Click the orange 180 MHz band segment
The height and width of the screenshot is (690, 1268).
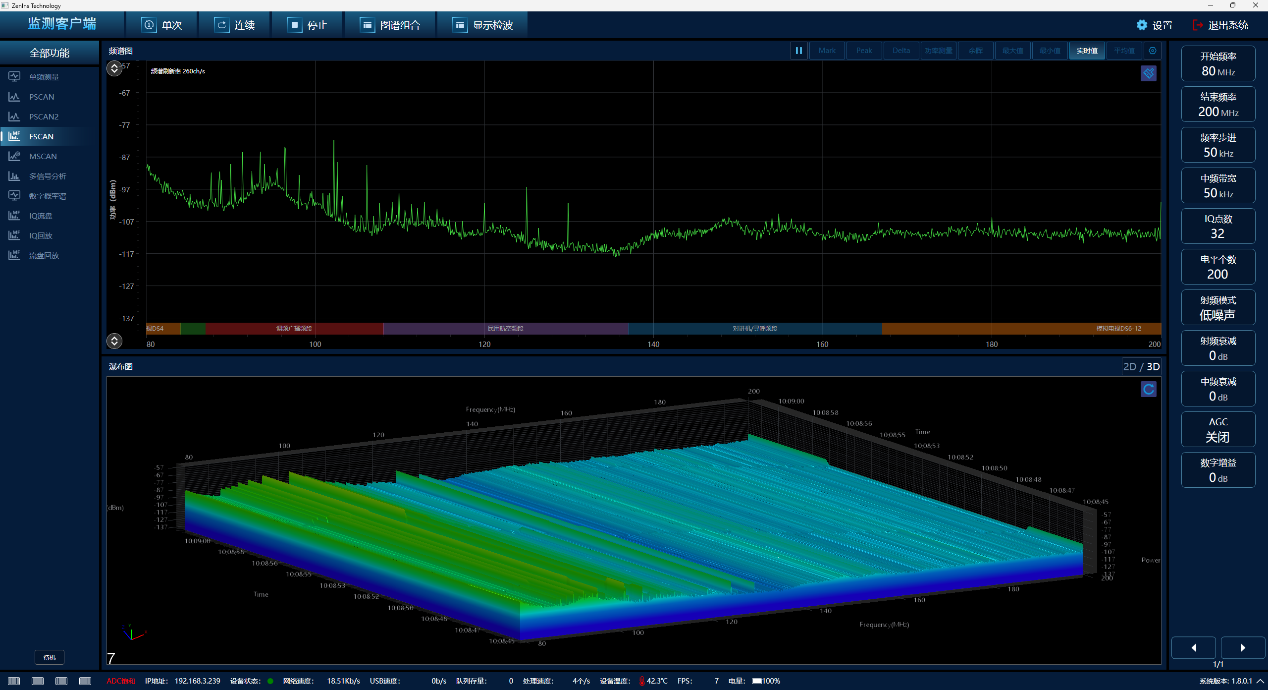tap(1021, 328)
